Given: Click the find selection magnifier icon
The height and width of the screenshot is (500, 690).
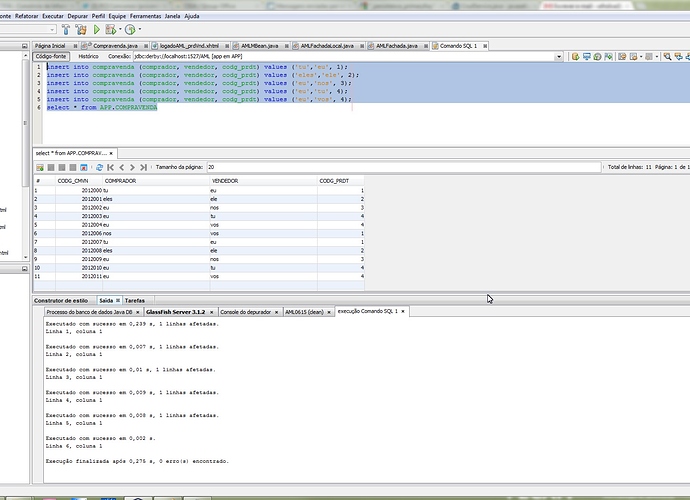Looking at the screenshot, I should point(667,56).
